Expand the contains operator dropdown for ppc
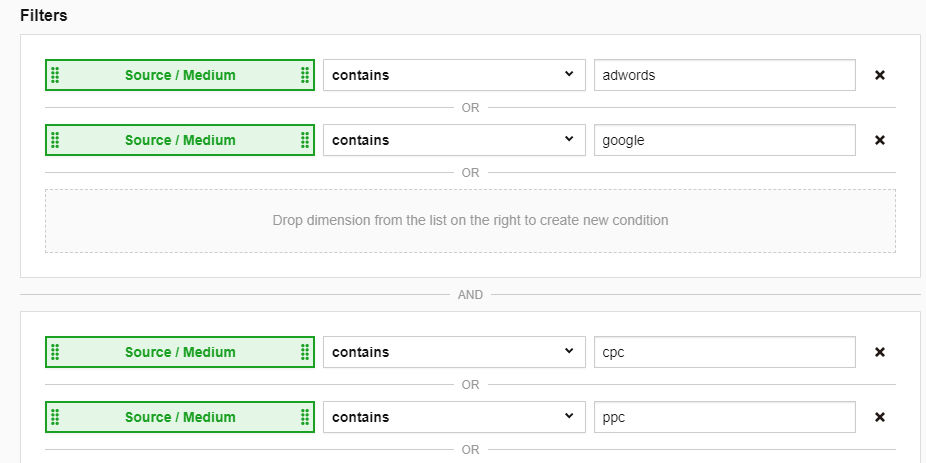 pyautogui.click(x=453, y=417)
